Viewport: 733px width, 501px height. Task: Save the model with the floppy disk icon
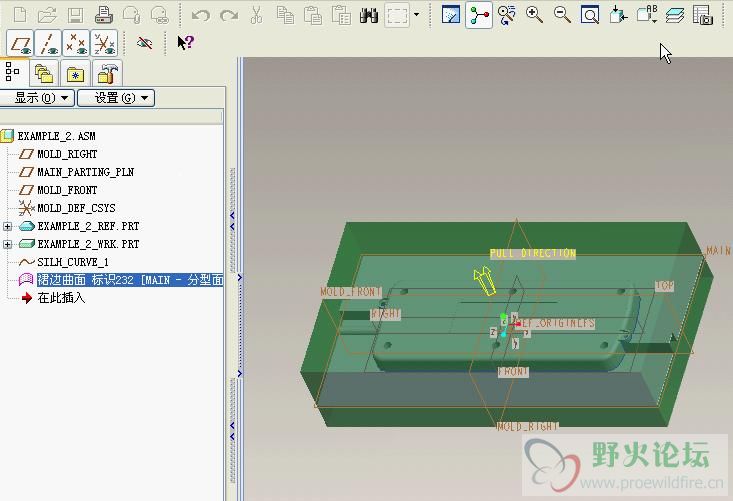tap(75, 15)
